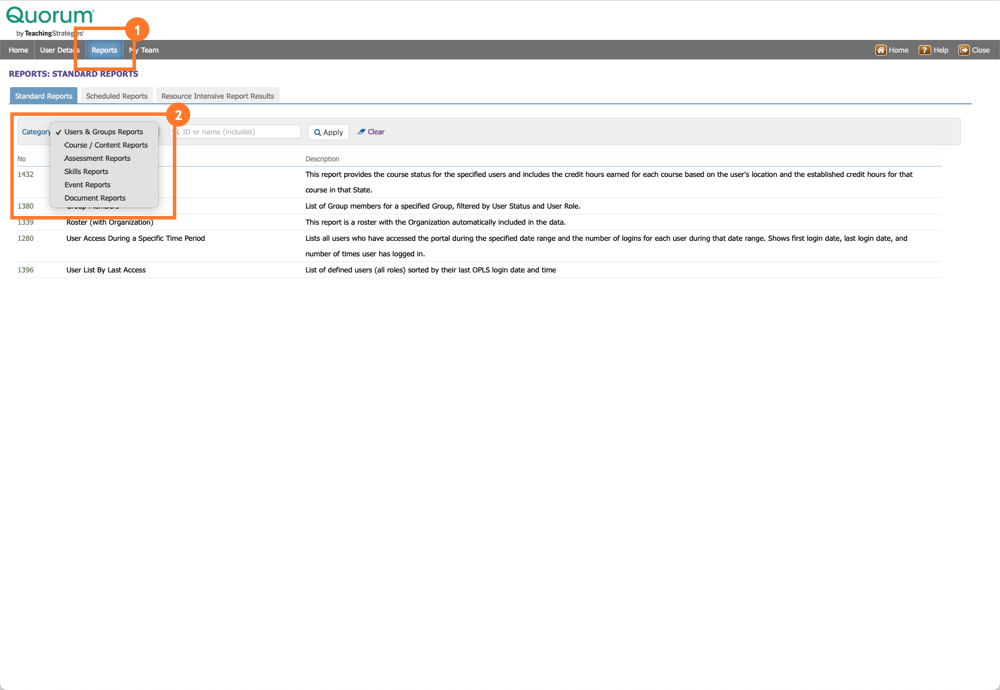The width and height of the screenshot is (1000, 690).
Task: Click the No column header
Action: pyautogui.click(x=21, y=157)
